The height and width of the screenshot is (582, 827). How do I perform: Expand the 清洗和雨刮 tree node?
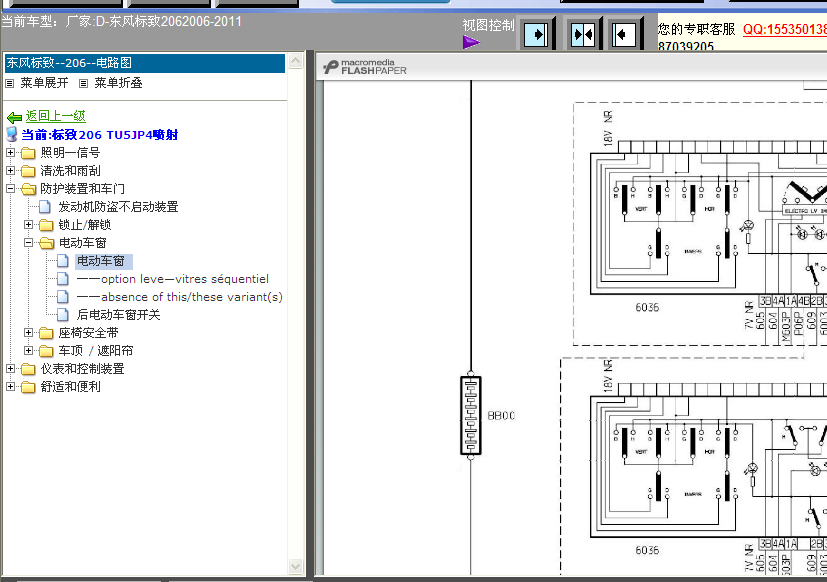tap(11, 170)
